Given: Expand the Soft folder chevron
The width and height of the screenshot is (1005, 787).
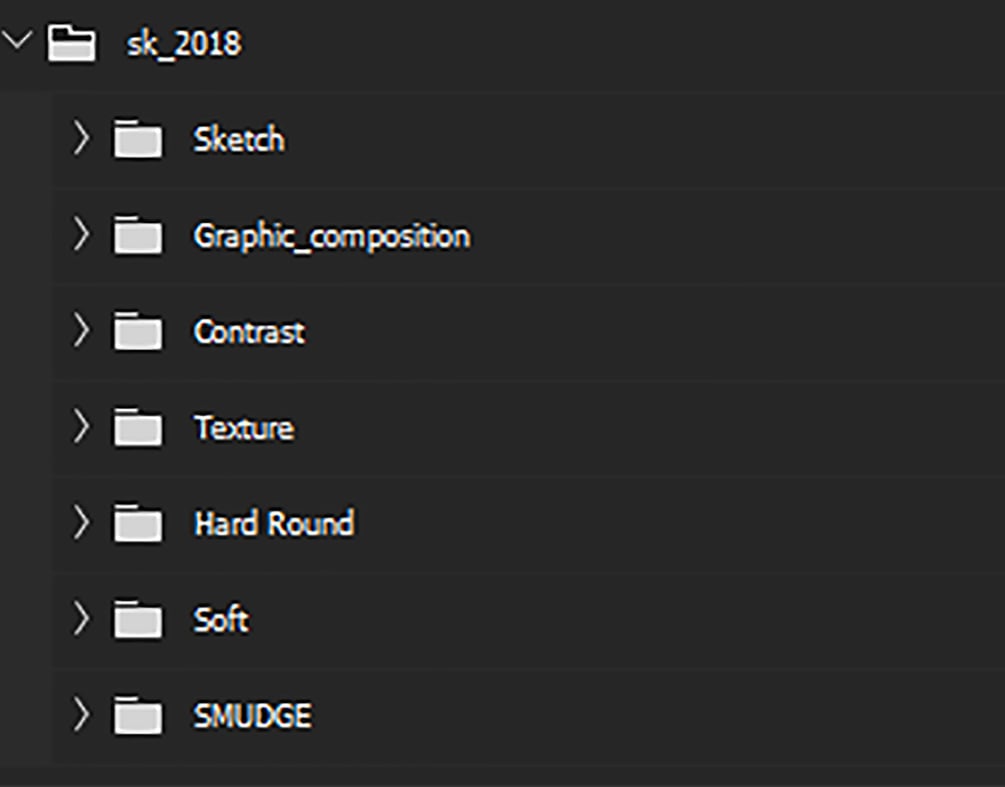Looking at the screenshot, I should click(80, 618).
